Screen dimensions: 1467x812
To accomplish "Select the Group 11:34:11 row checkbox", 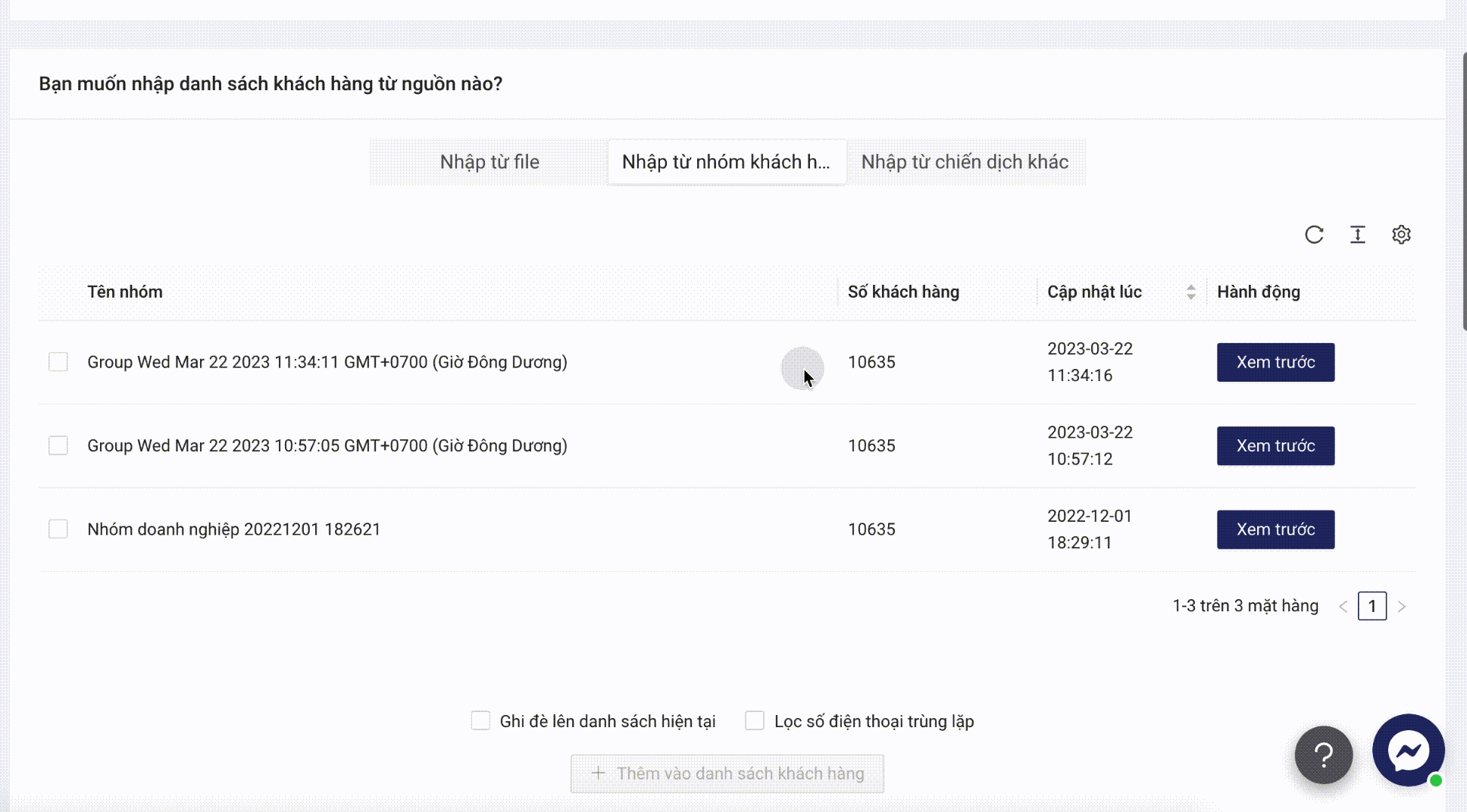I will pos(58,362).
